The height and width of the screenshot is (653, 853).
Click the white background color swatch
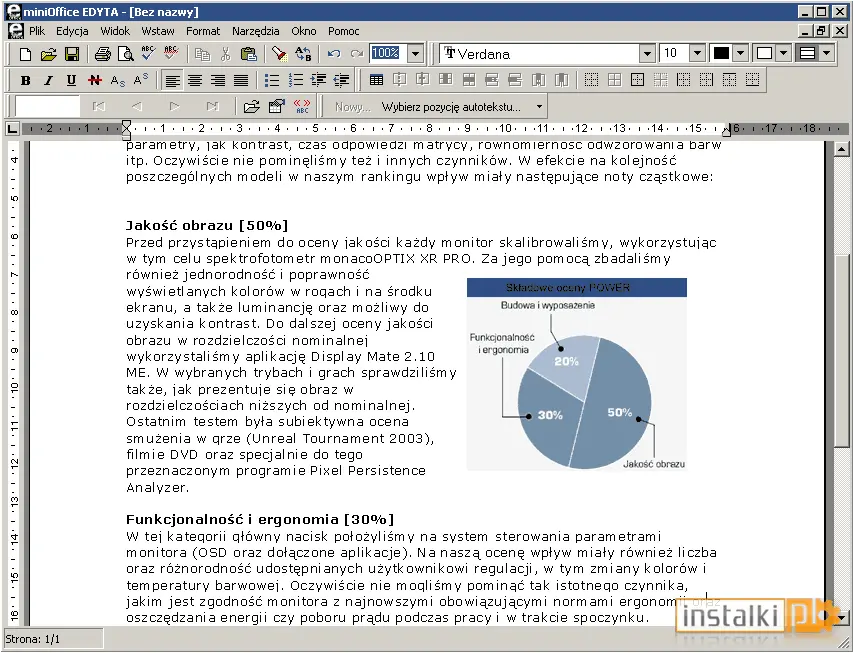[764, 53]
